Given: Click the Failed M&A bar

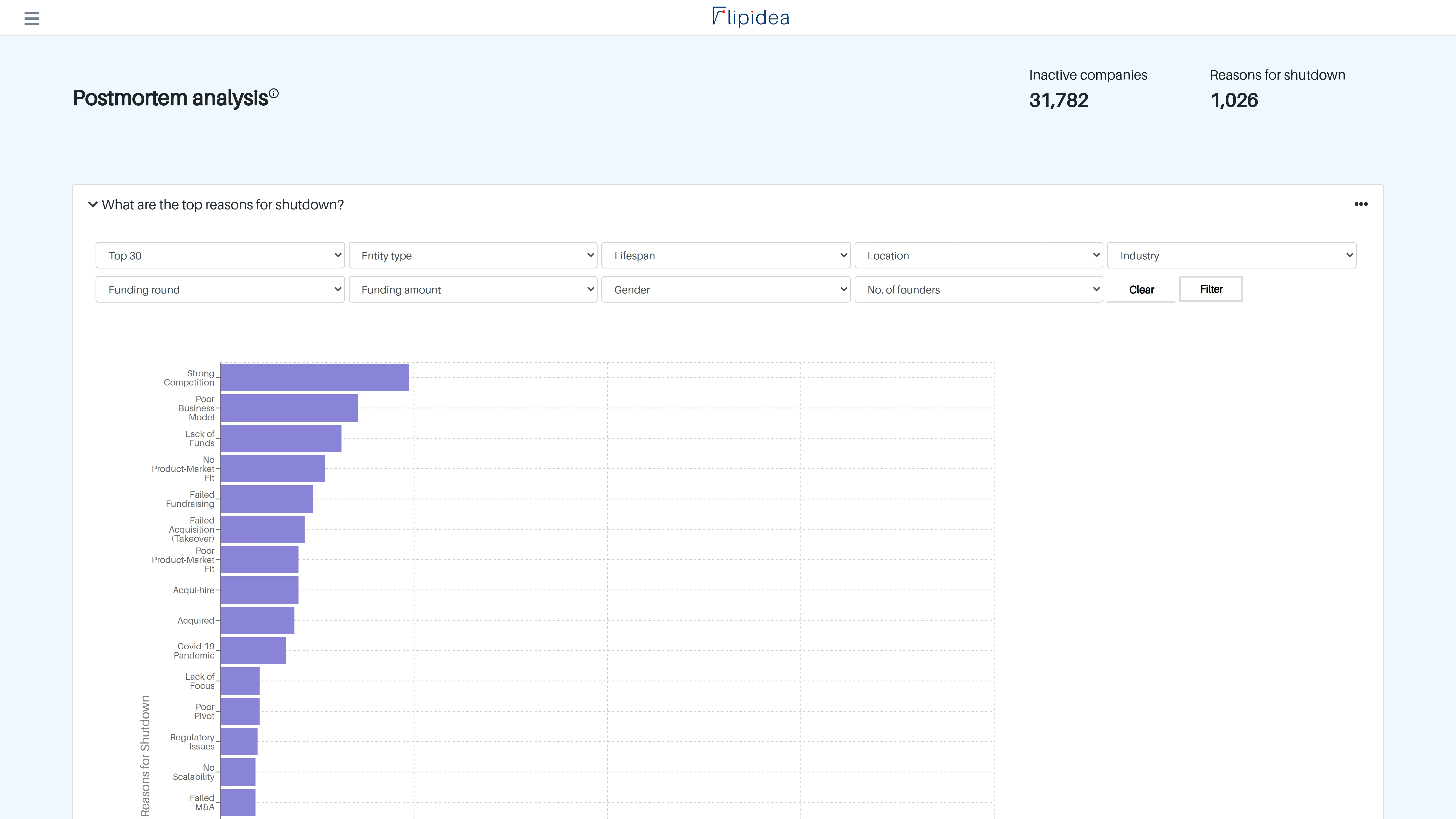Looking at the screenshot, I should [x=238, y=802].
